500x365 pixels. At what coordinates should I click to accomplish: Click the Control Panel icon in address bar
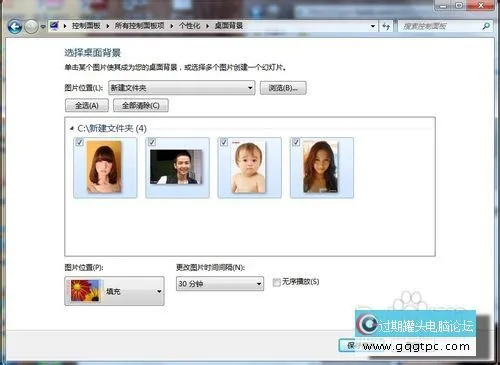tap(54, 26)
